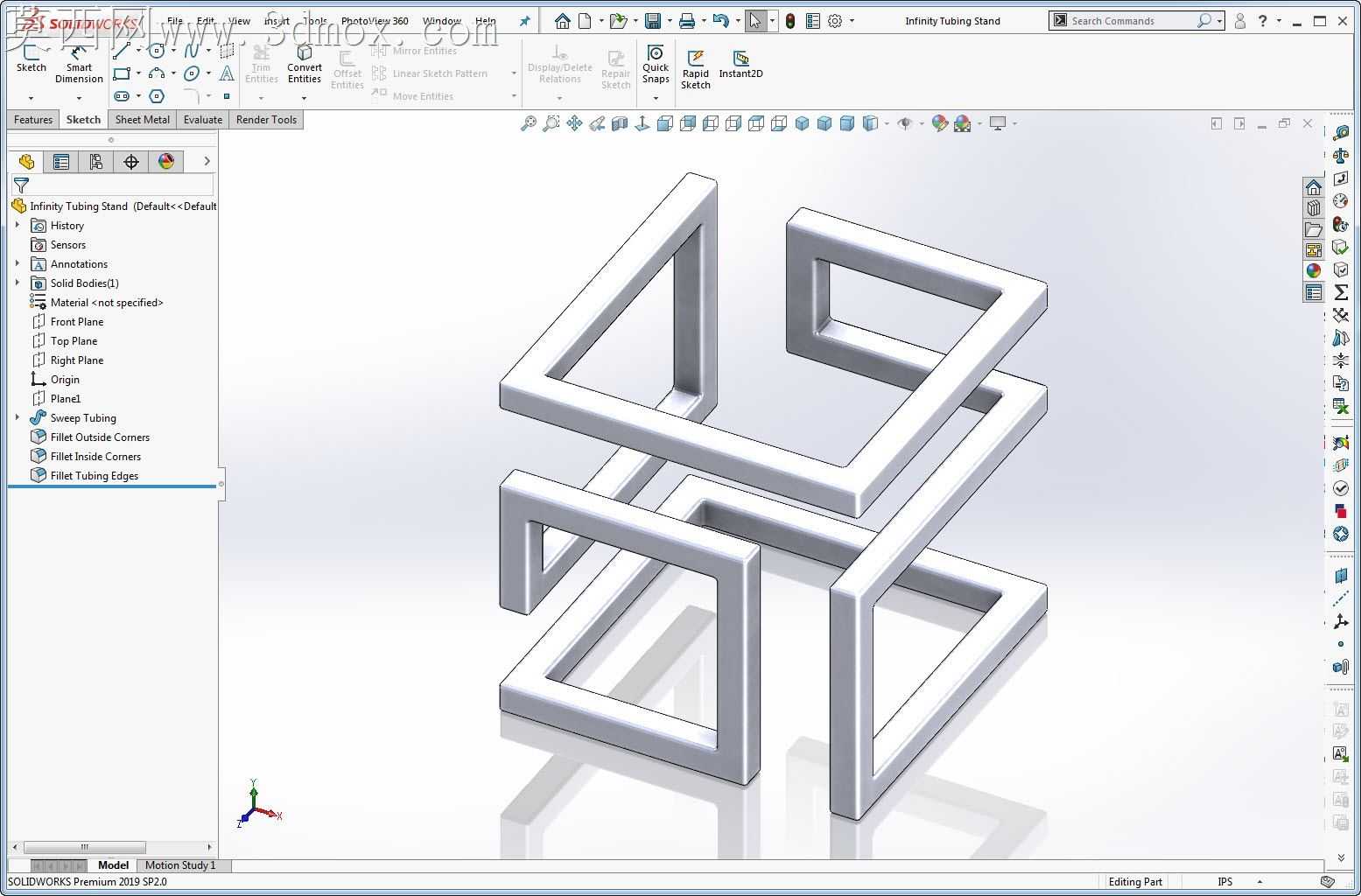Switch to Motion Study 1 tab
Screen dimensions: 1361x896
tap(180, 865)
